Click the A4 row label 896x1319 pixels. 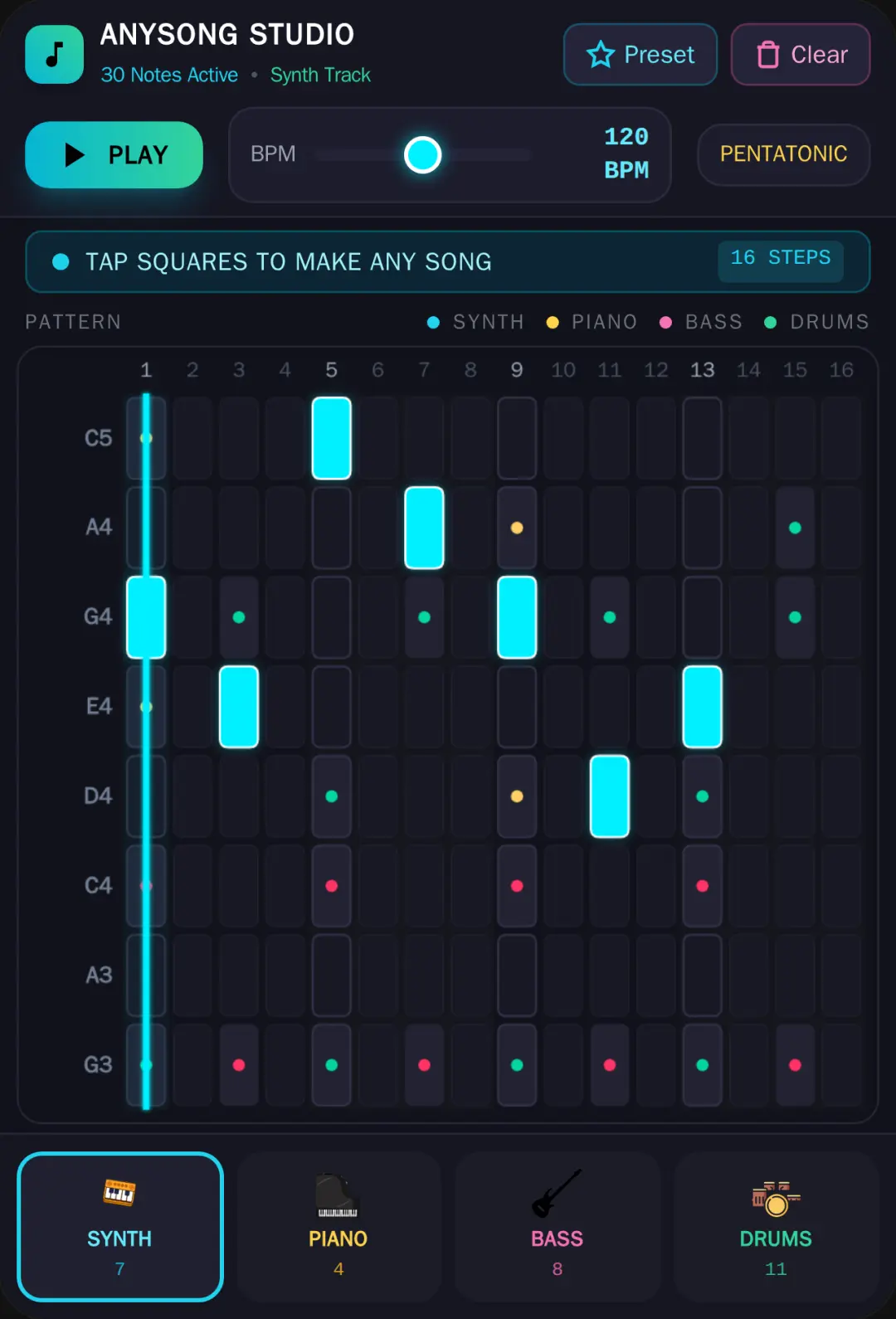click(98, 528)
